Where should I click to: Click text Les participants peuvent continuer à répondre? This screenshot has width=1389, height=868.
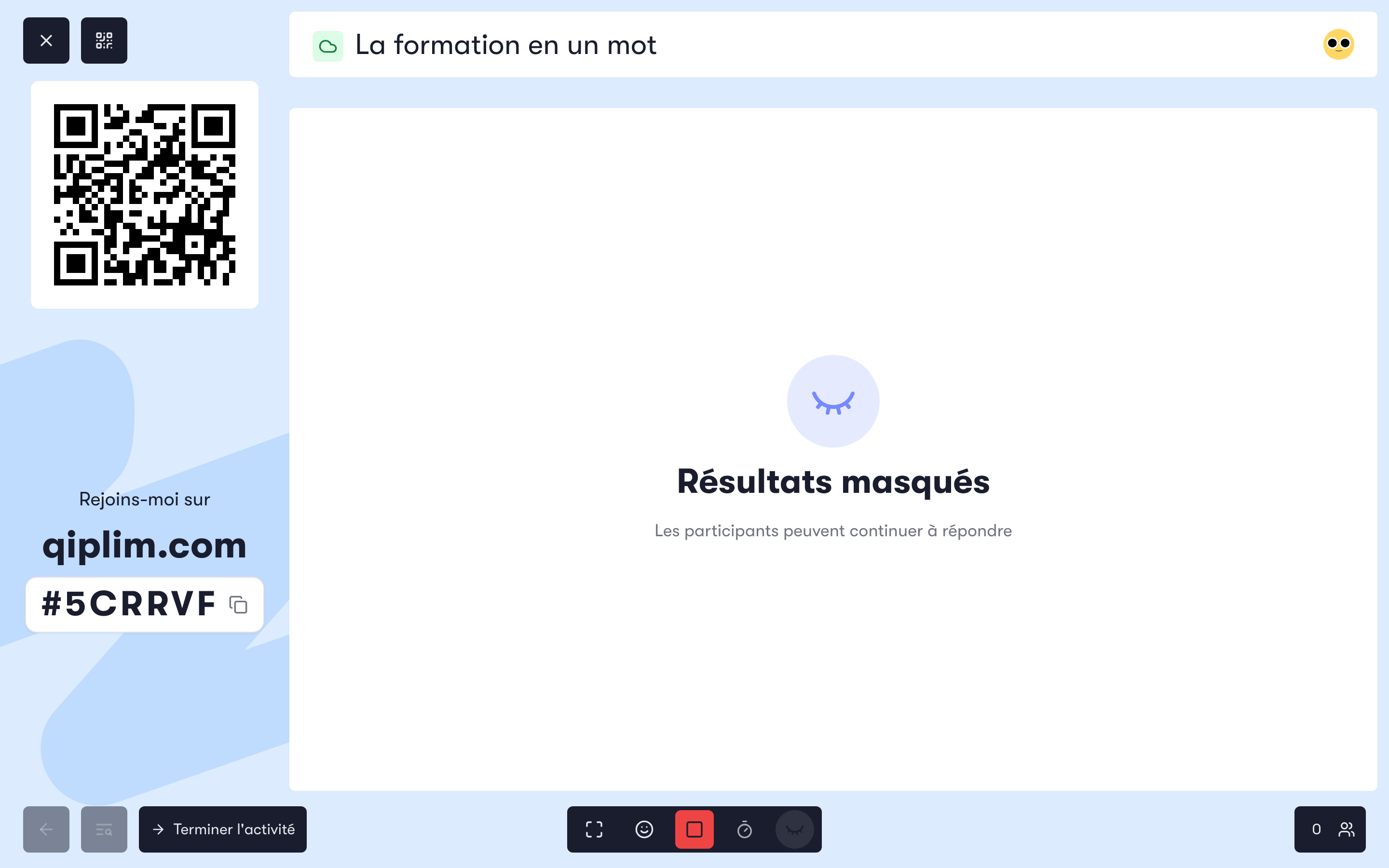(x=833, y=530)
